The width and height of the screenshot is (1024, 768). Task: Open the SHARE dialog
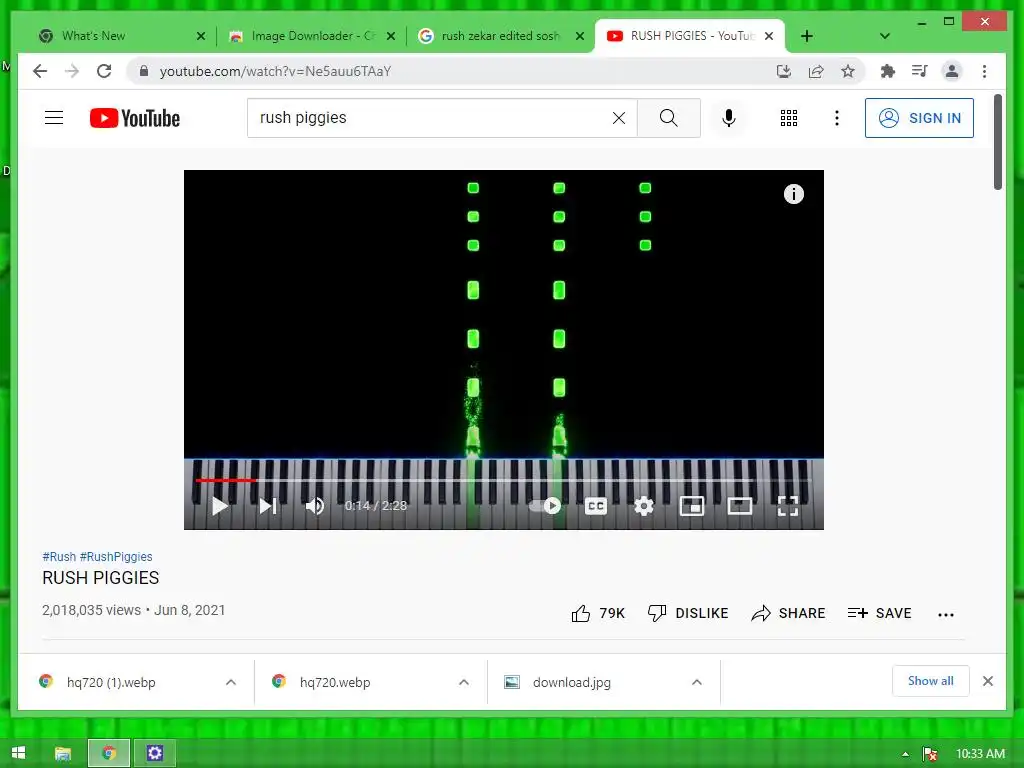(x=788, y=613)
